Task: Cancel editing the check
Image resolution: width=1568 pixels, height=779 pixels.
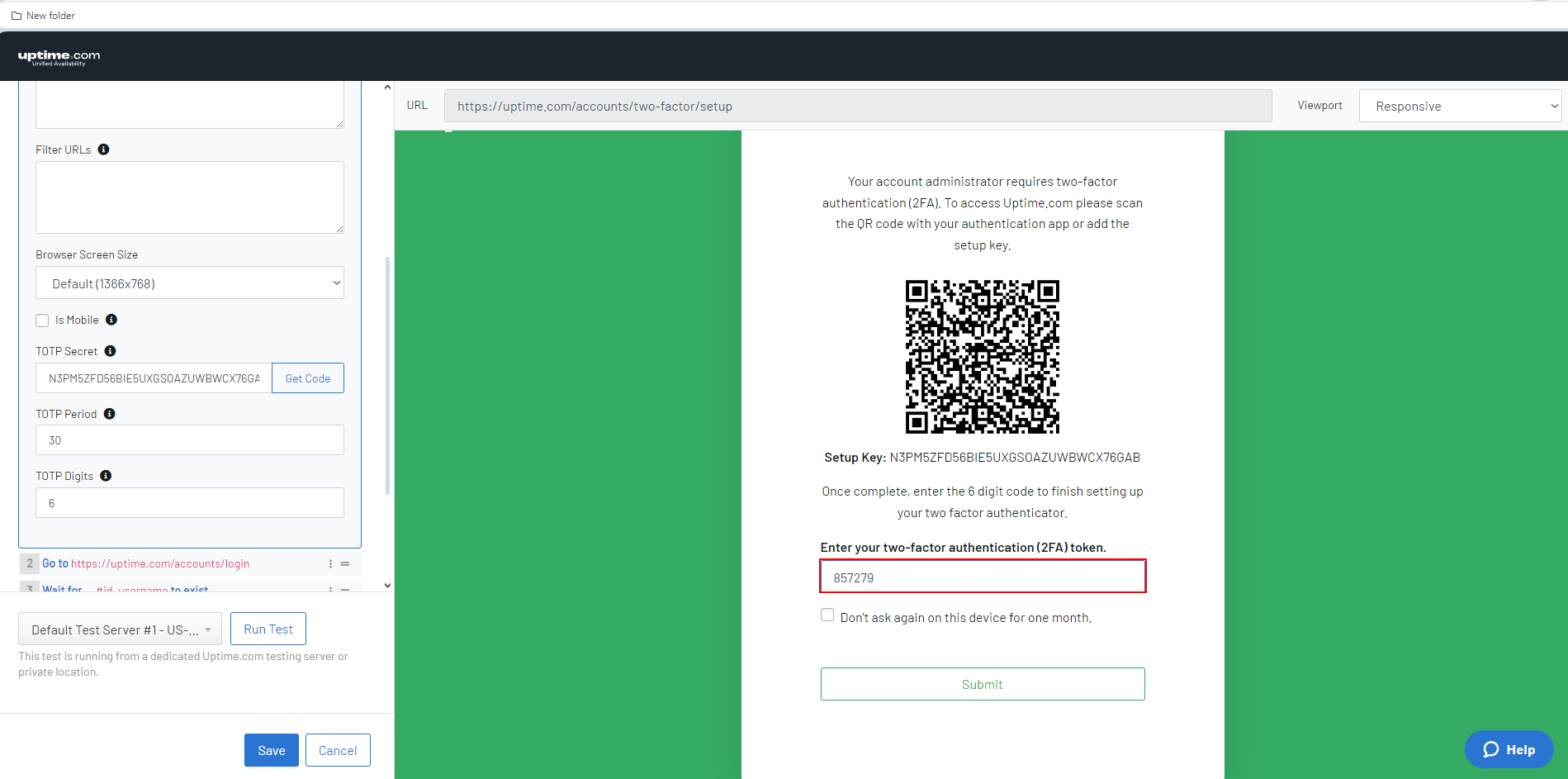Action: click(338, 750)
